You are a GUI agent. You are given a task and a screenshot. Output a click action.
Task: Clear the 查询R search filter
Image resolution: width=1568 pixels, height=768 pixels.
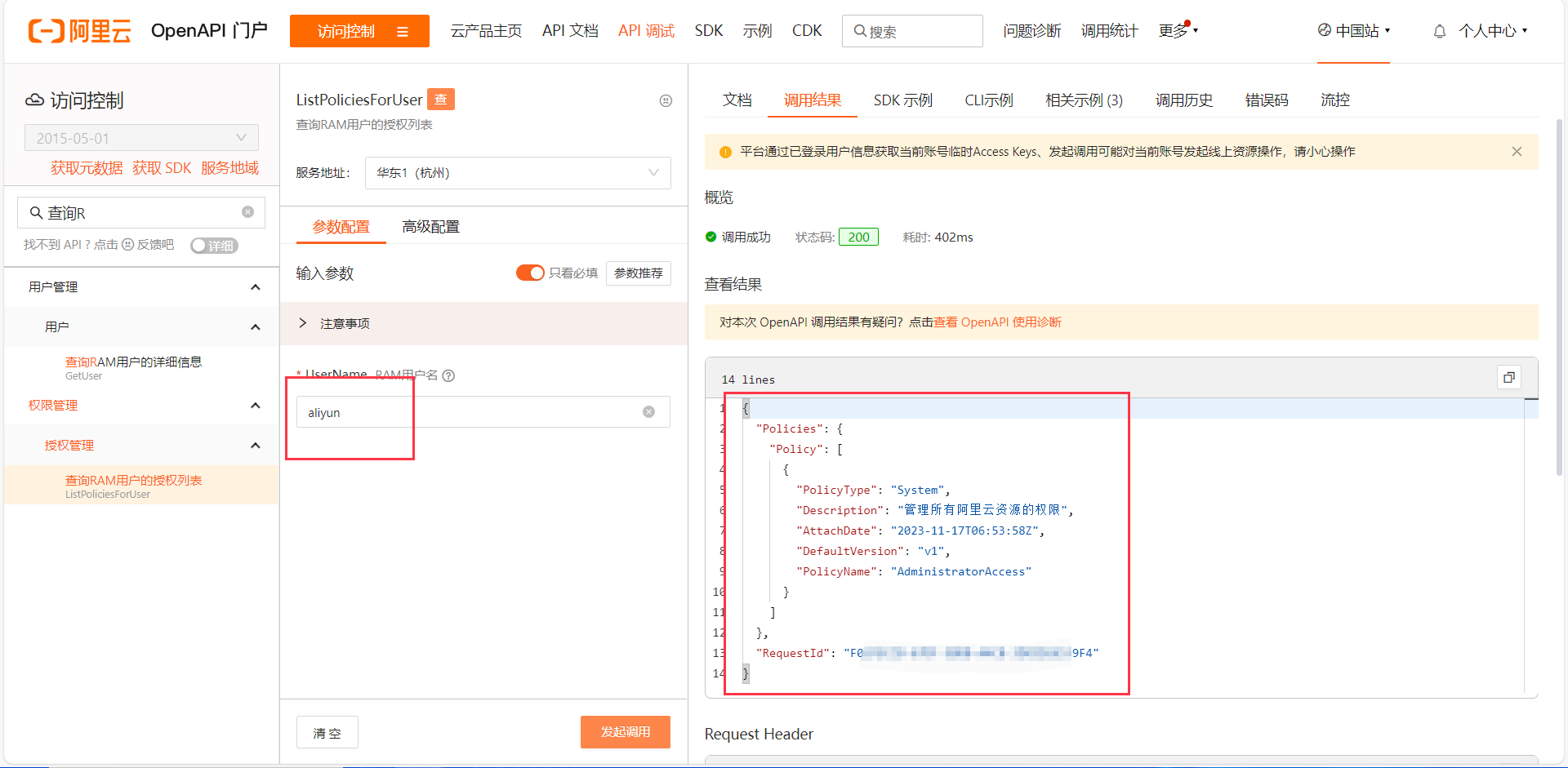pos(247,212)
